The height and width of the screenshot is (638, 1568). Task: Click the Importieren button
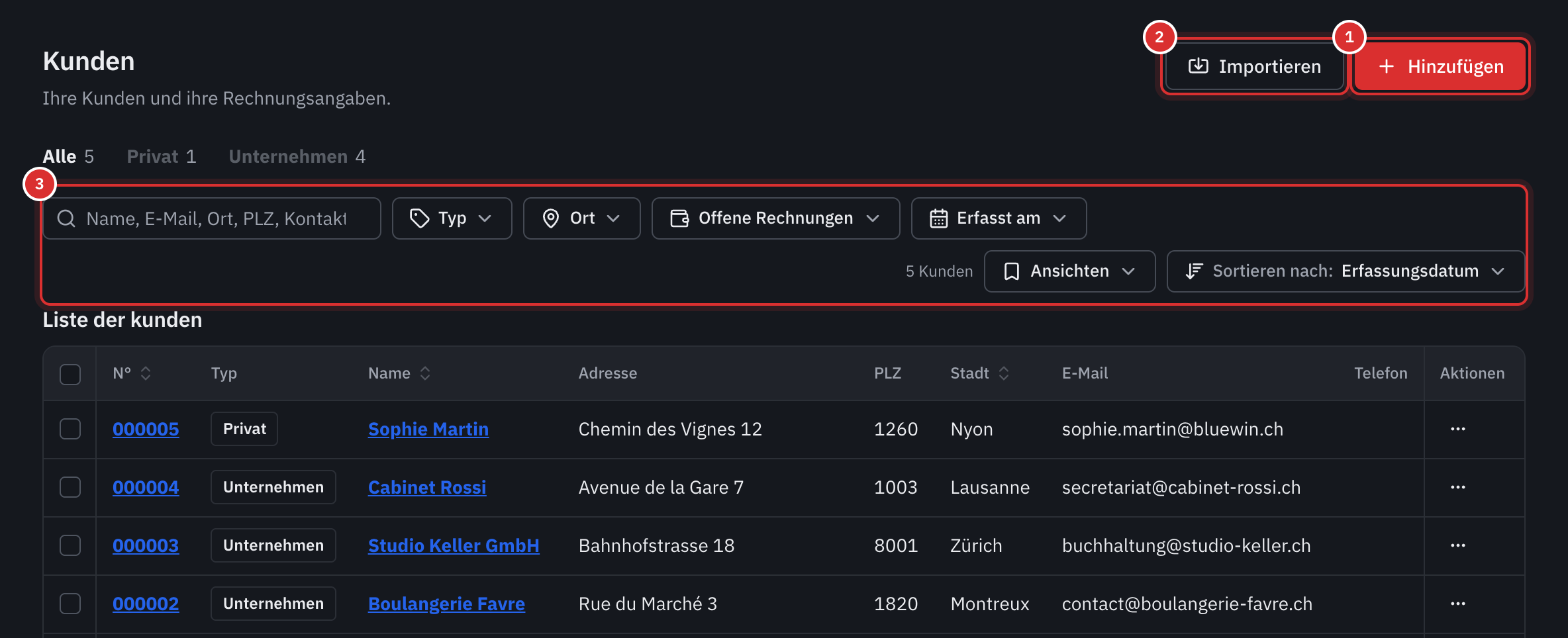tap(1254, 66)
